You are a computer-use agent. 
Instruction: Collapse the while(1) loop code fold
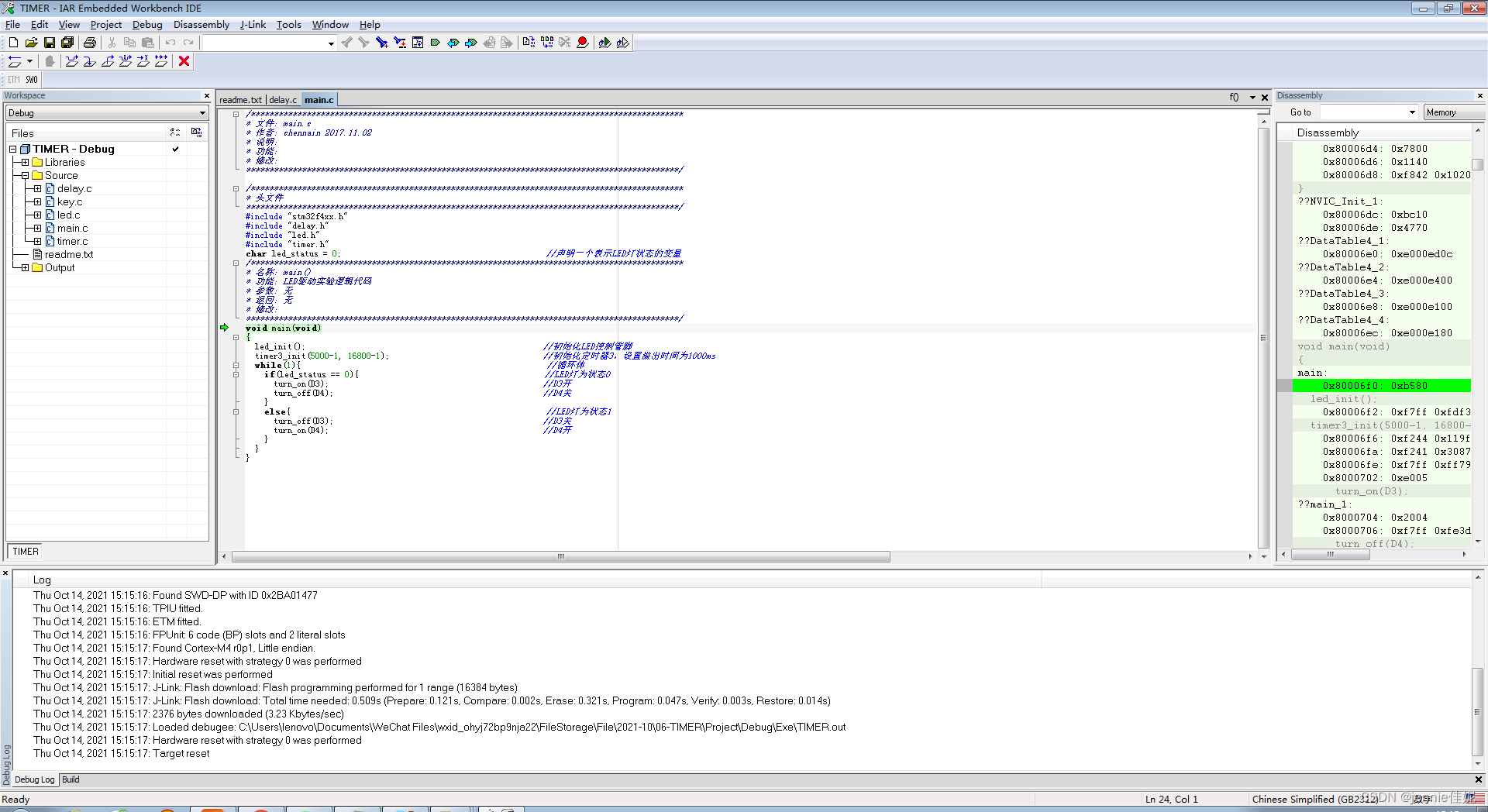[236, 365]
